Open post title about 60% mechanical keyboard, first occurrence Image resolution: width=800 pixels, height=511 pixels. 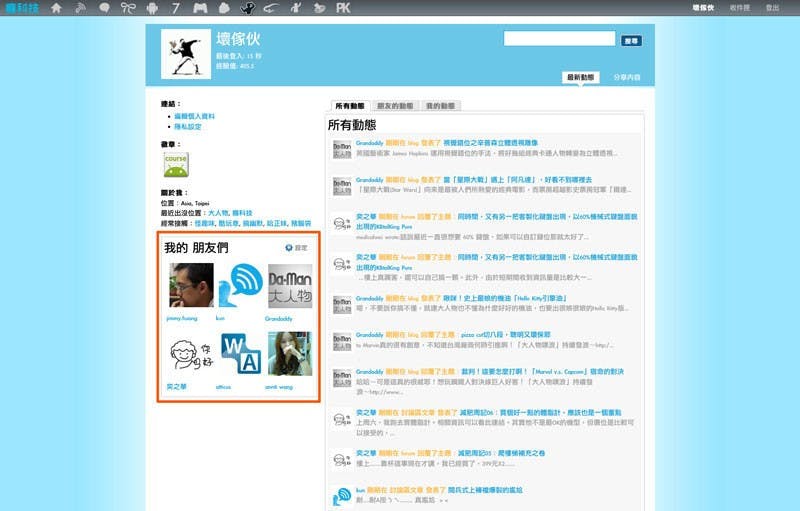[496, 221]
